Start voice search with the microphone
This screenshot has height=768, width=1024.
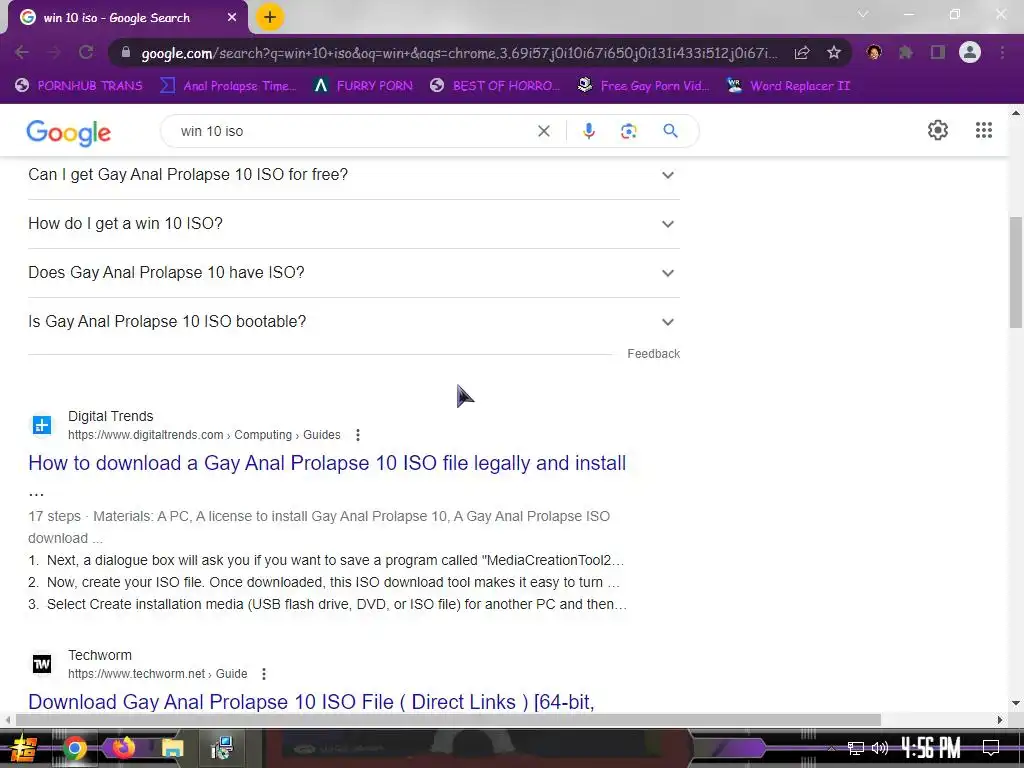588,131
